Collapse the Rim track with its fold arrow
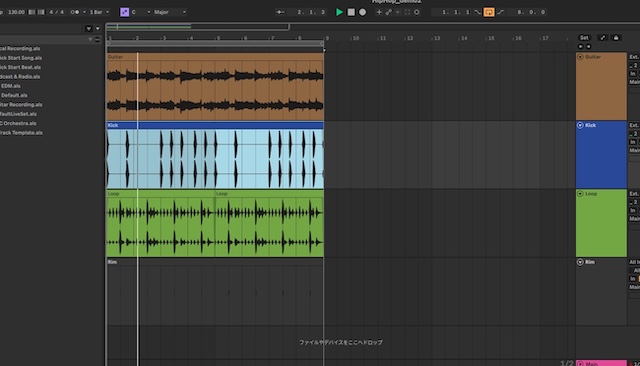Screen dimensions: 640x366 [x=580, y=262]
